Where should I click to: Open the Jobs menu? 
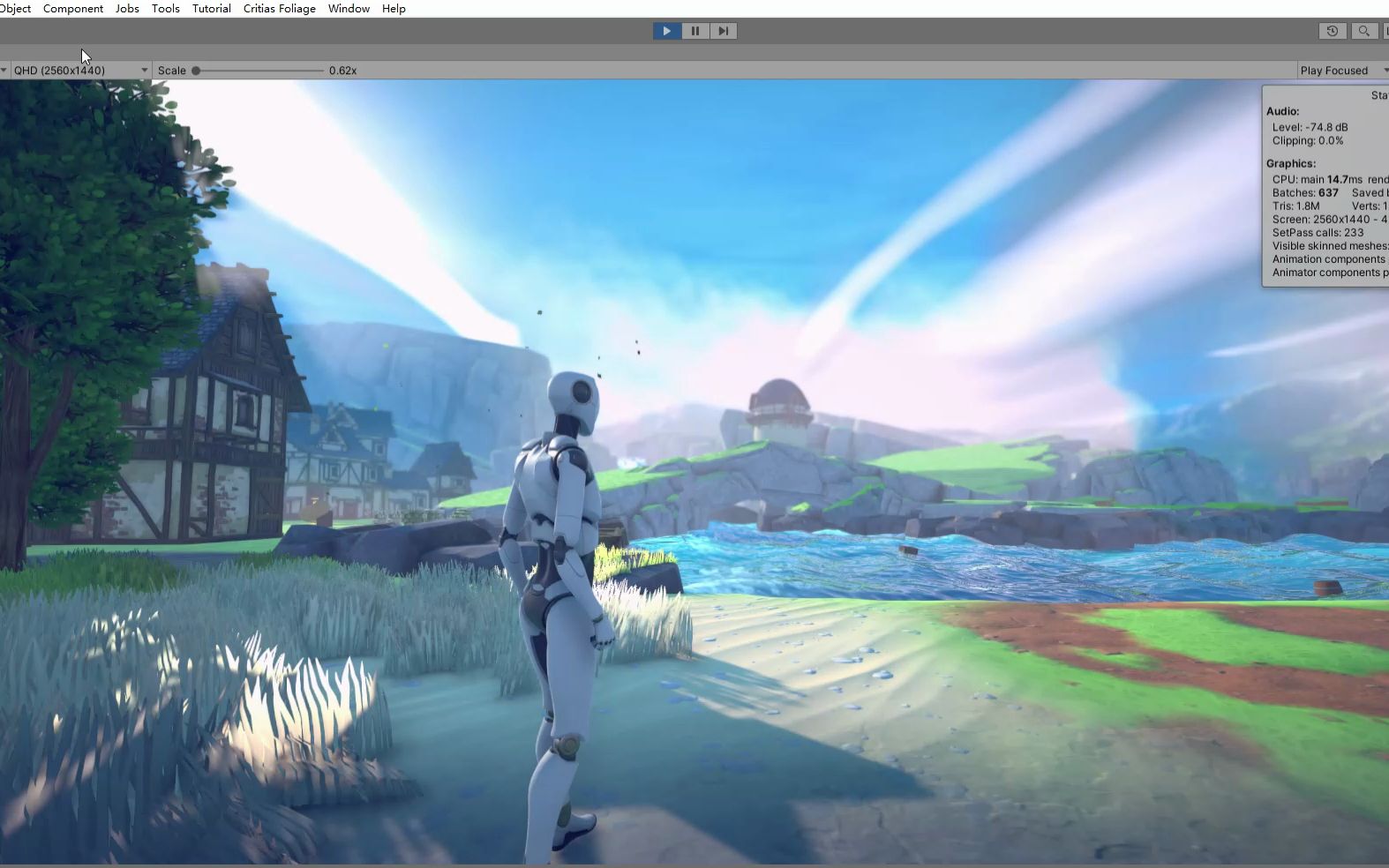(x=127, y=9)
